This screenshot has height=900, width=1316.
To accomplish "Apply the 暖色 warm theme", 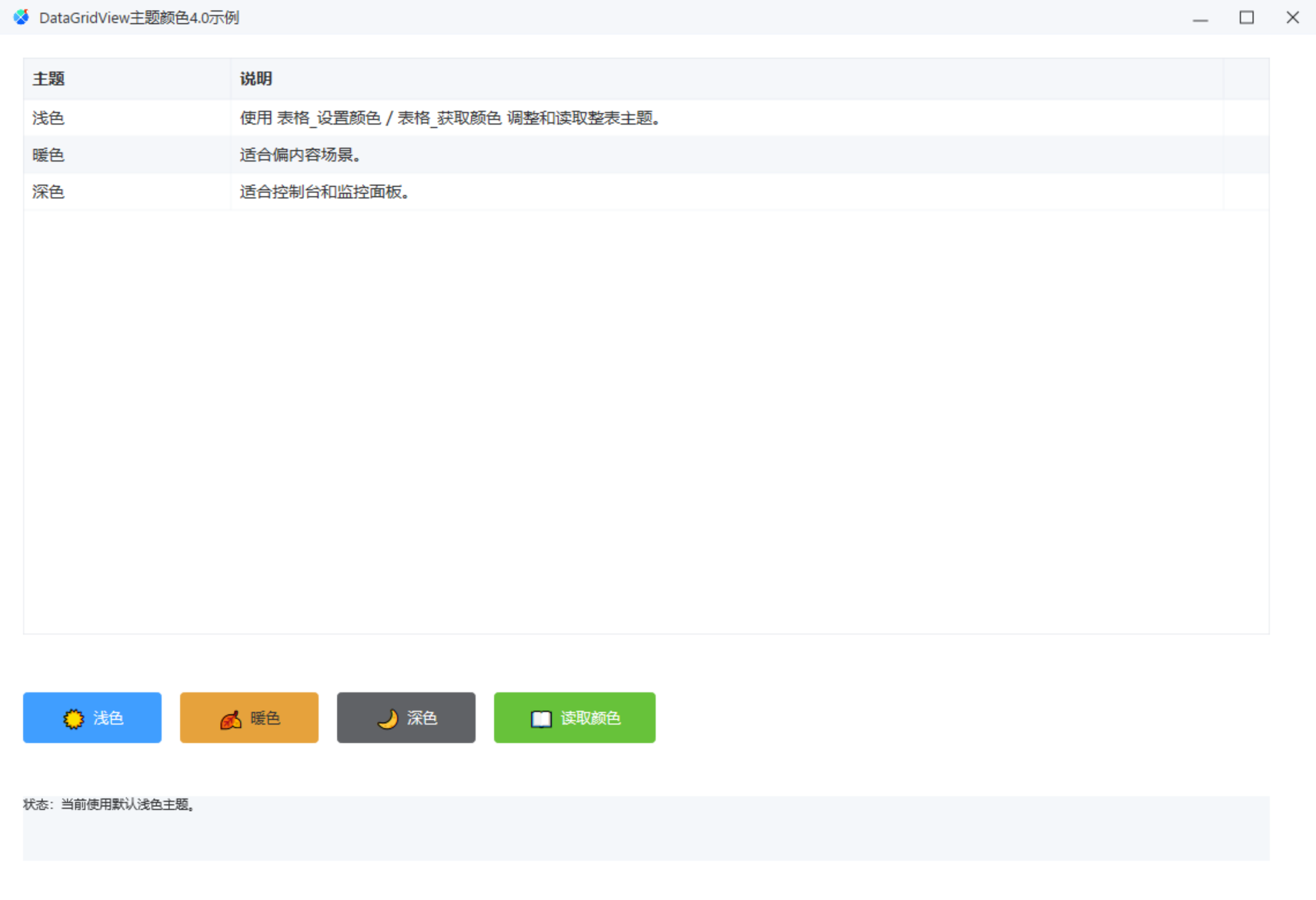I will coord(249,718).
